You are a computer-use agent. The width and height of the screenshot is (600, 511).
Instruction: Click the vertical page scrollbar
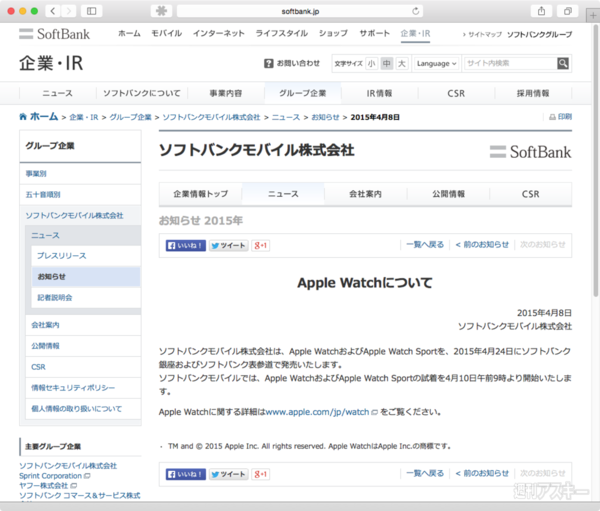click(x=596, y=161)
